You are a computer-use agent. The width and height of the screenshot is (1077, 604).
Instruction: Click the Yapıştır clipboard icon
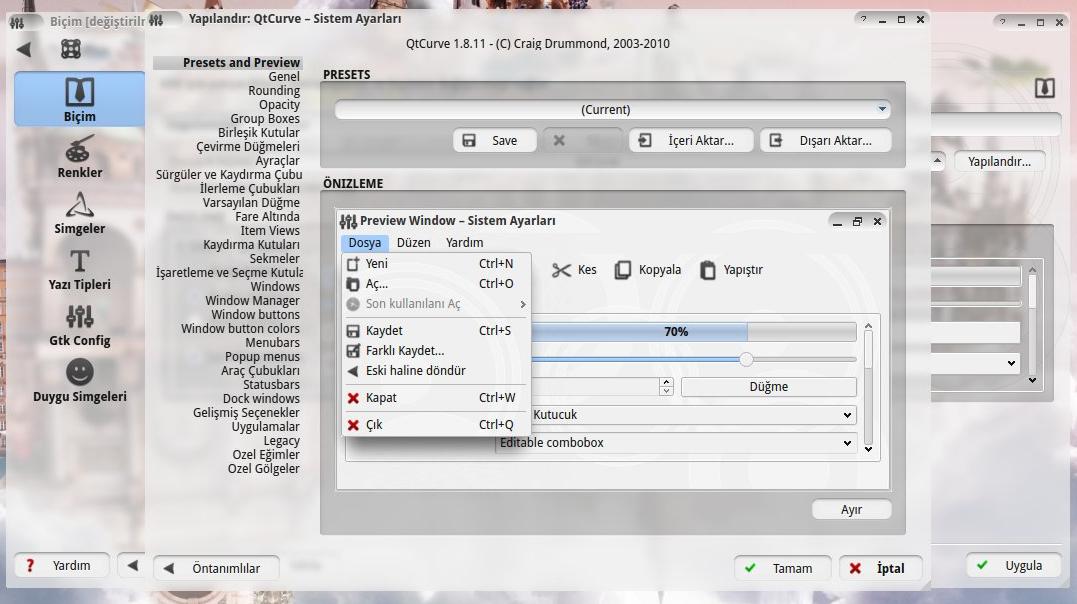click(707, 270)
